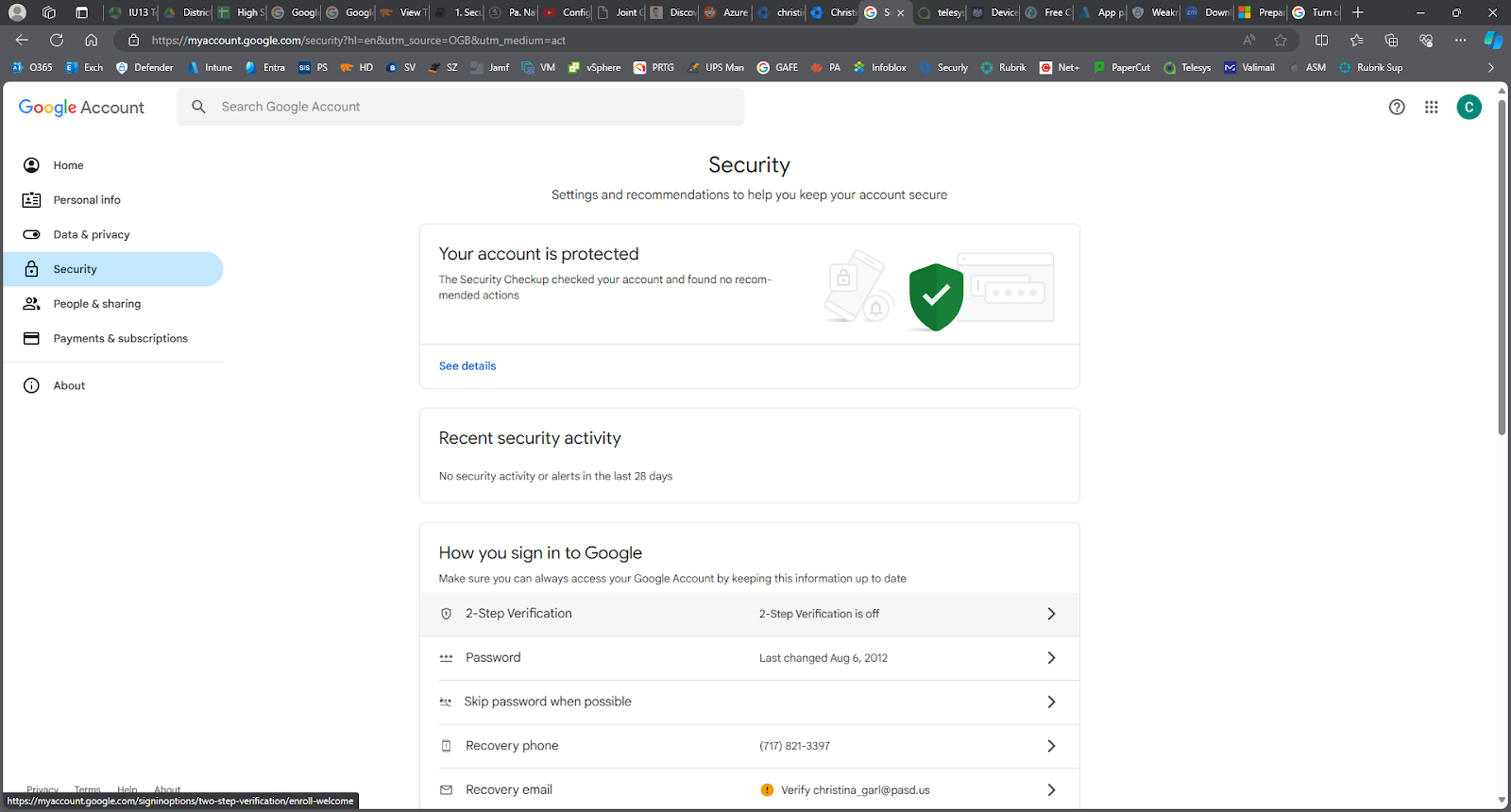Expand Skip password when possible chevron

[1051, 702]
